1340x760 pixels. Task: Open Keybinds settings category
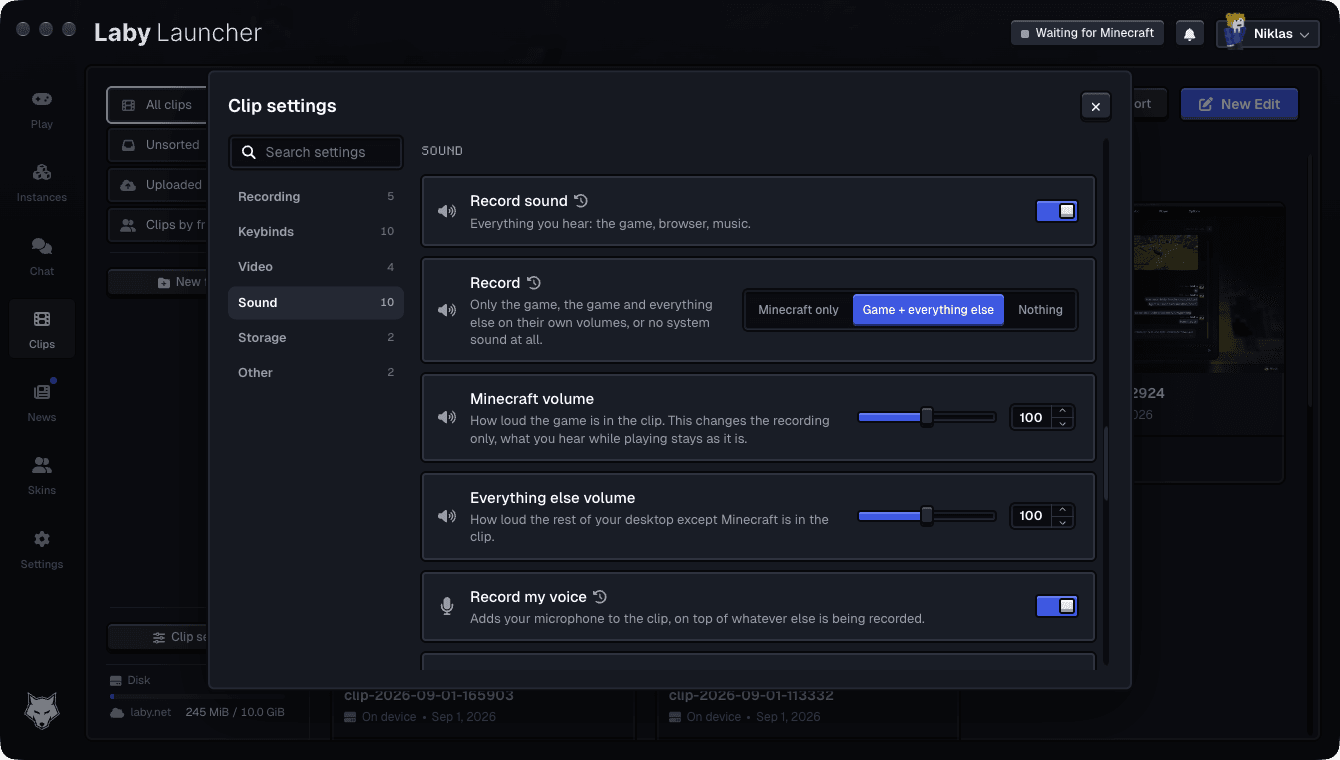point(316,232)
